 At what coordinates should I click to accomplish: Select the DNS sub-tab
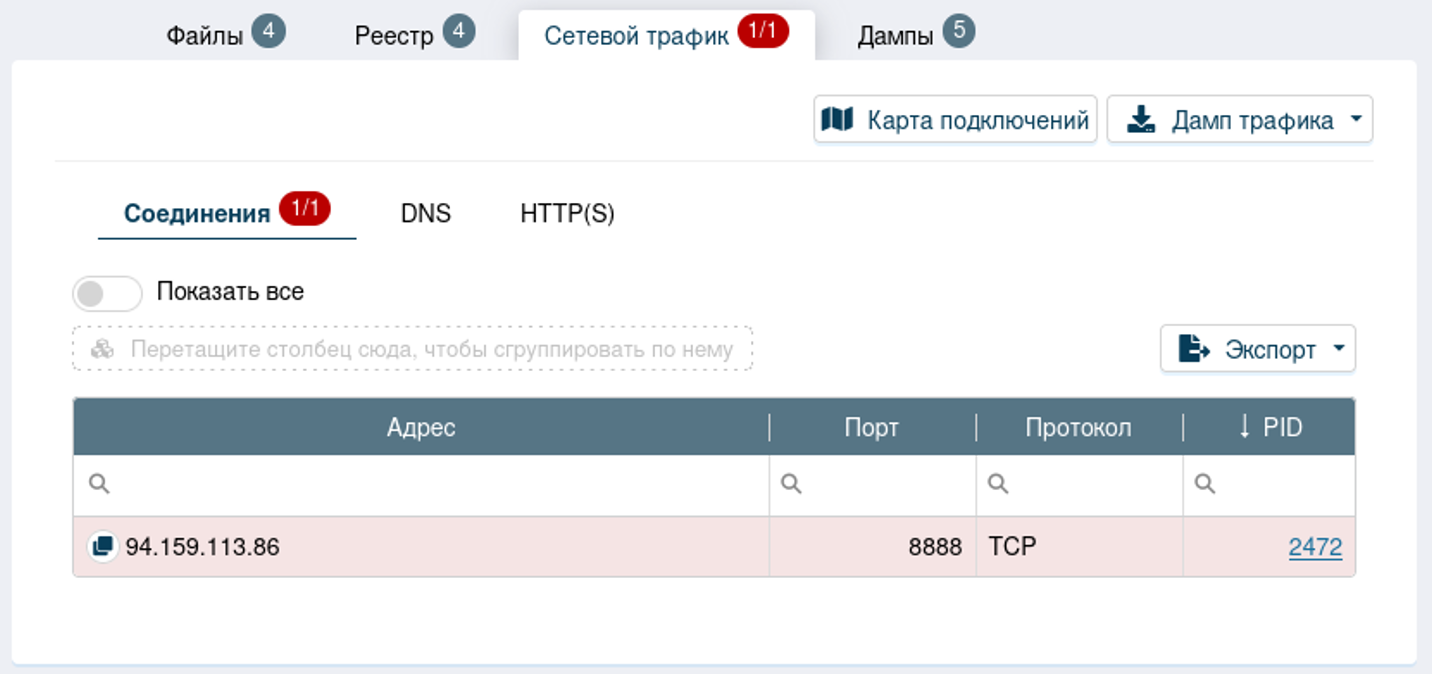426,213
